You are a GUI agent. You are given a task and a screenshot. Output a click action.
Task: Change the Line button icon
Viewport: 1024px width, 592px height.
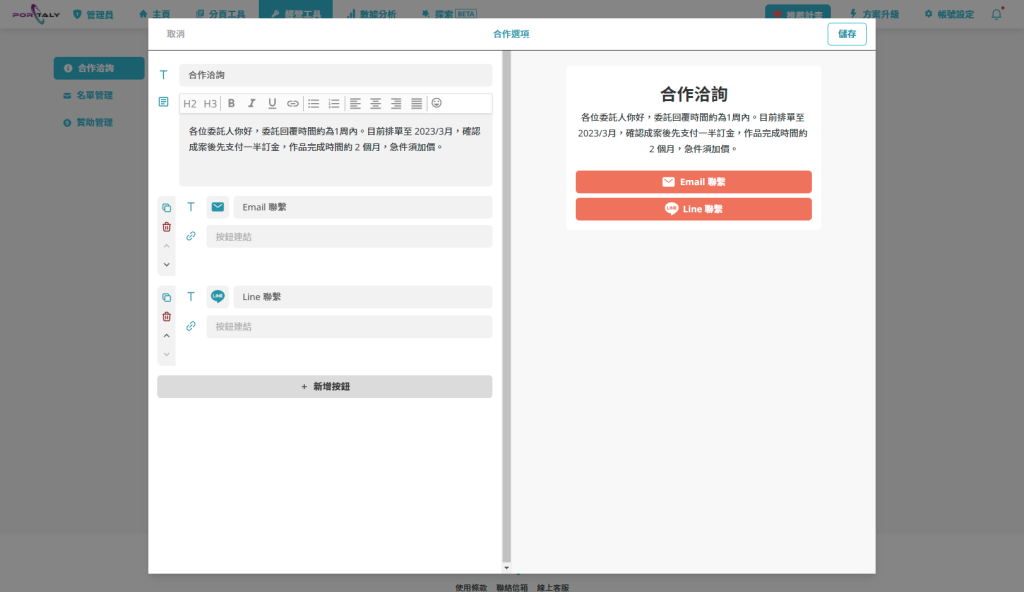pos(217,297)
